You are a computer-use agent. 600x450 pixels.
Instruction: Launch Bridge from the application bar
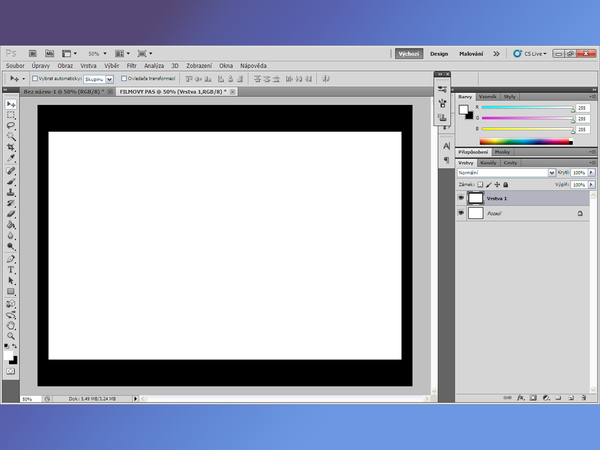coord(32,53)
